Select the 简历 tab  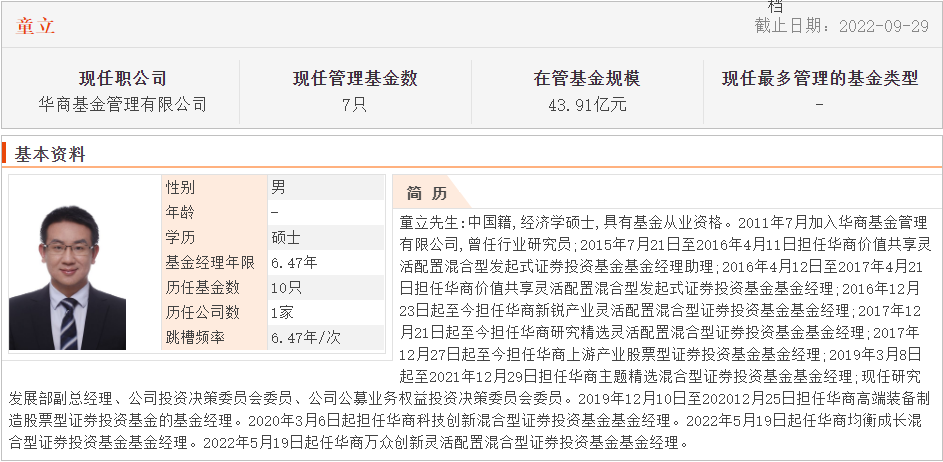[x=427, y=193]
